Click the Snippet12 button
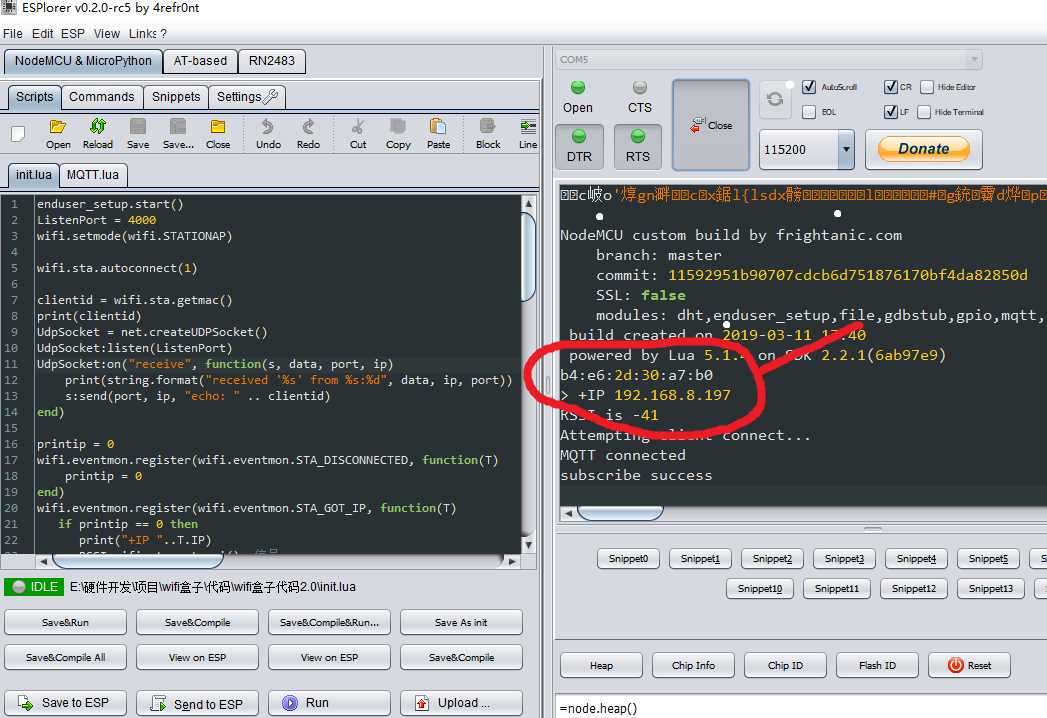Viewport: 1047px width, 718px height. tap(913, 588)
